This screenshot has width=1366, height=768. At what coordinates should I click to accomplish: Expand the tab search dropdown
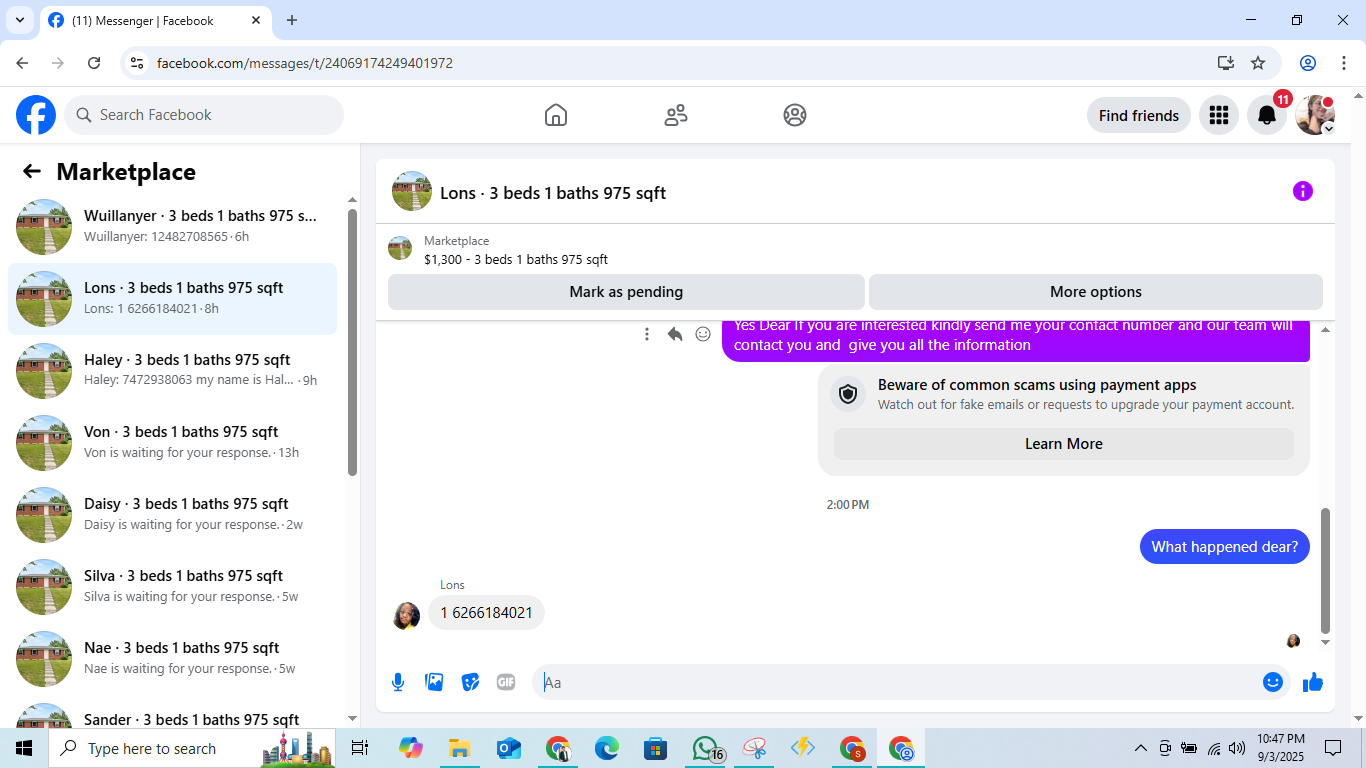point(19,20)
